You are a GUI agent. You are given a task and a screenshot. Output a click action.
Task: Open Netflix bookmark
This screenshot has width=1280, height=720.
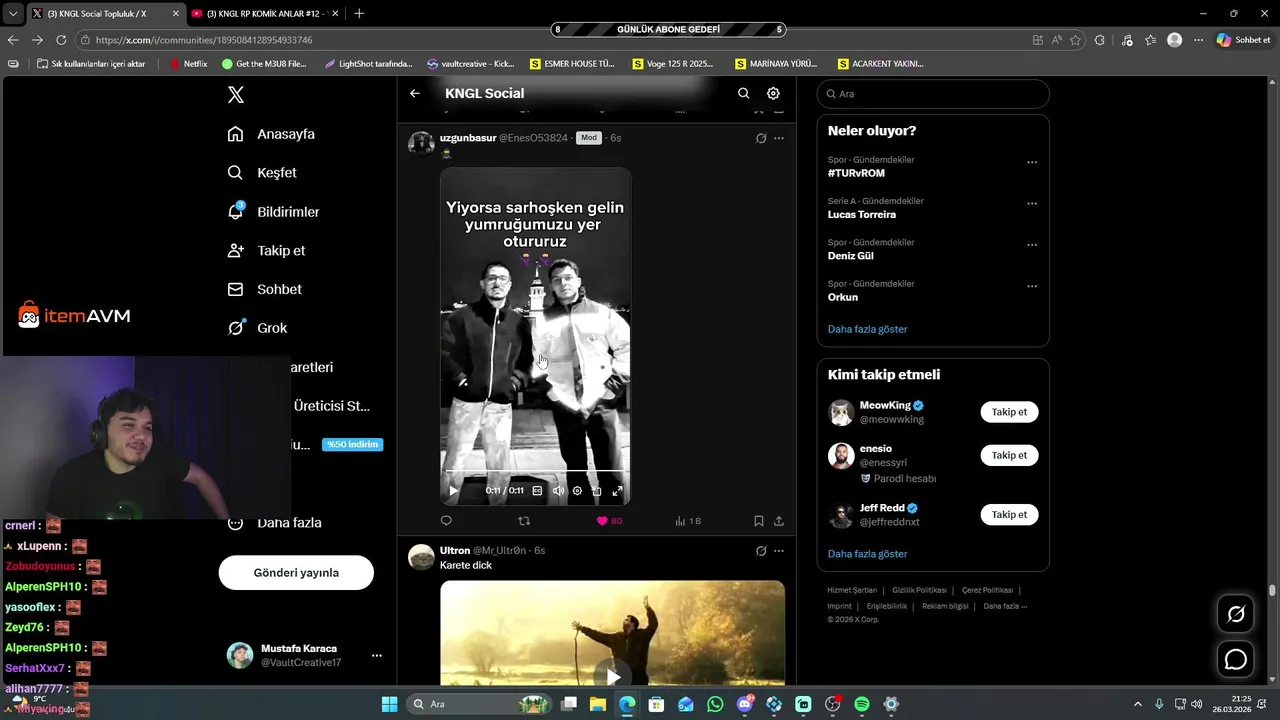coord(189,64)
